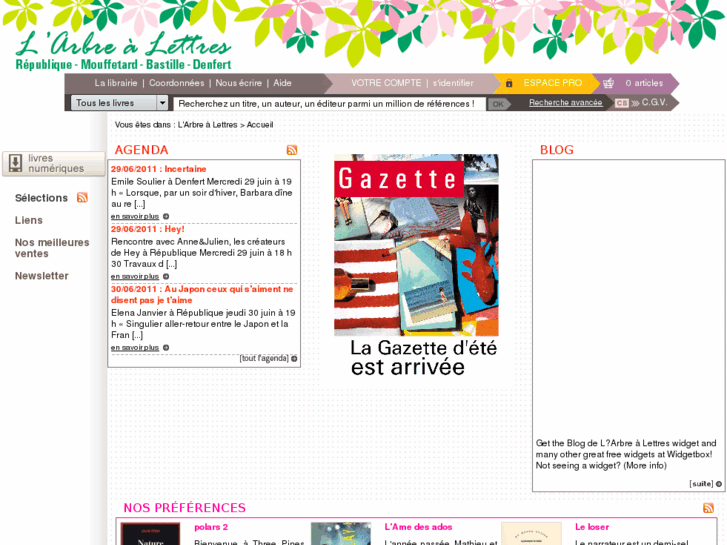Click La Gazette d'été est arrivée caption
Image resolution: width=727 pixels, height=545 pixels.
pos(423,358)
